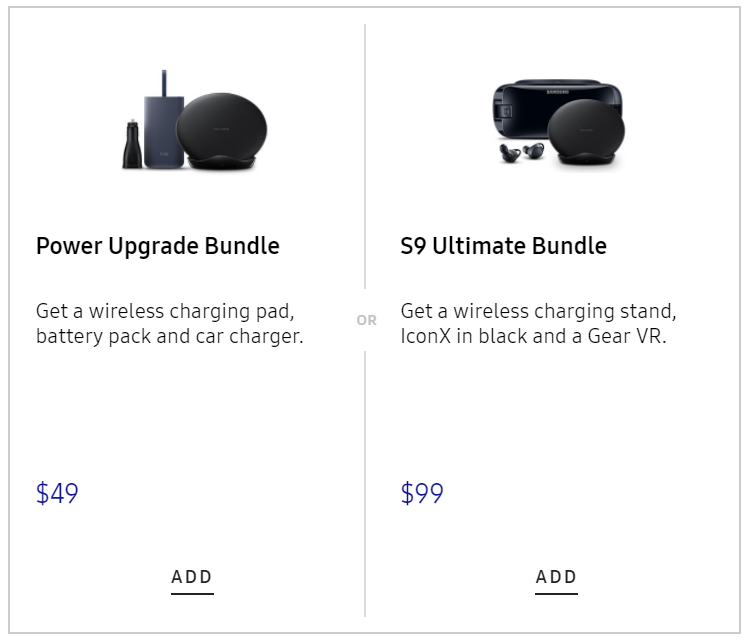Click 'Get a wireless charging pad' text line

click(x=165, y=310)
